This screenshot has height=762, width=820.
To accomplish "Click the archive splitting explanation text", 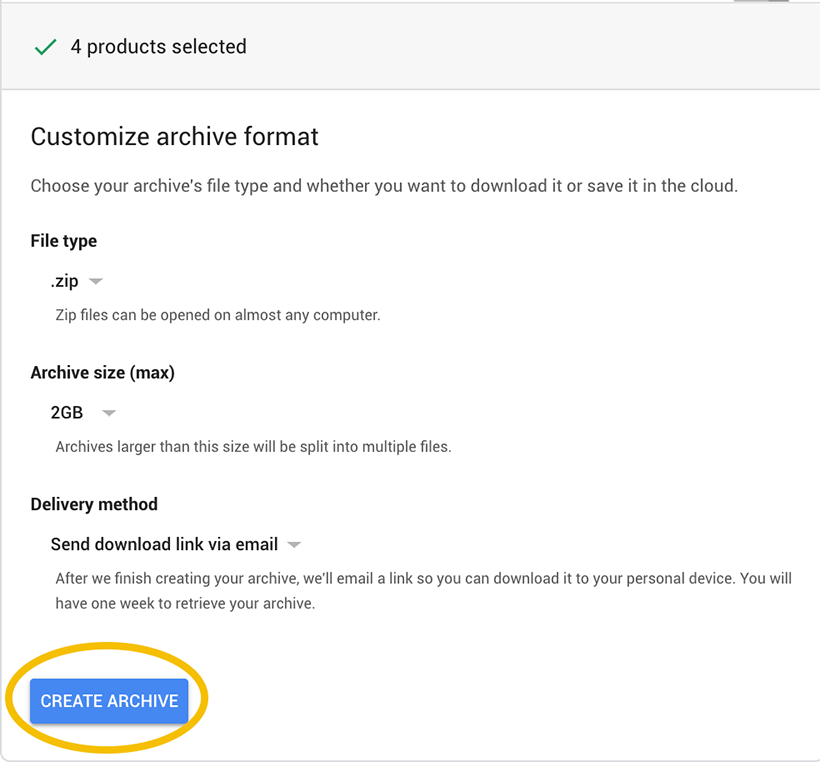I will click(252, 446).
